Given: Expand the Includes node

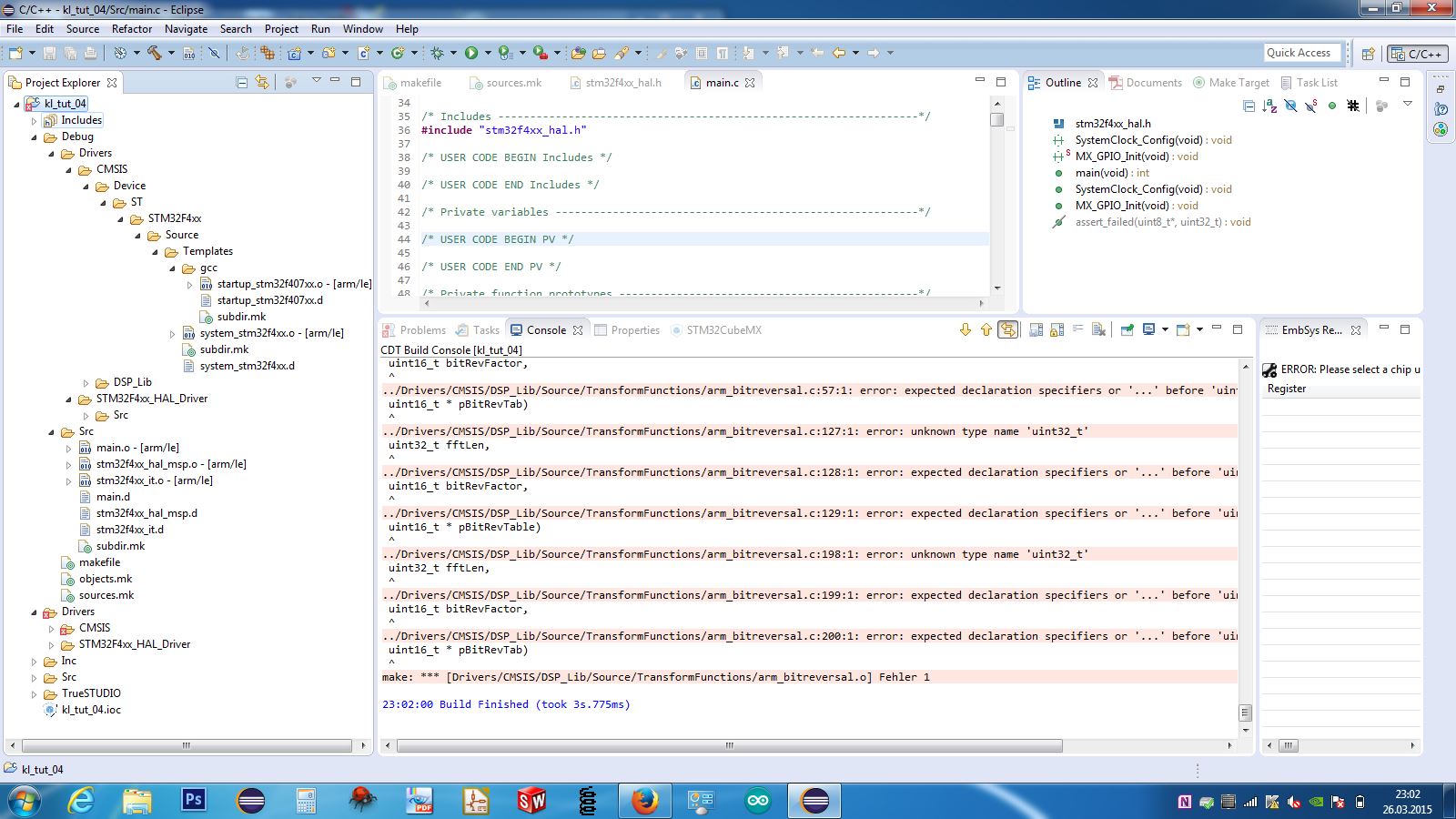Looking at the screenshot, I should click(35, 120).
